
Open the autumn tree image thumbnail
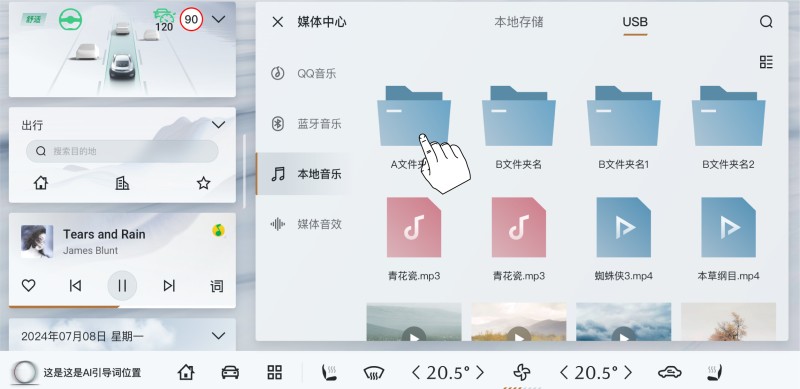point(728,322)
